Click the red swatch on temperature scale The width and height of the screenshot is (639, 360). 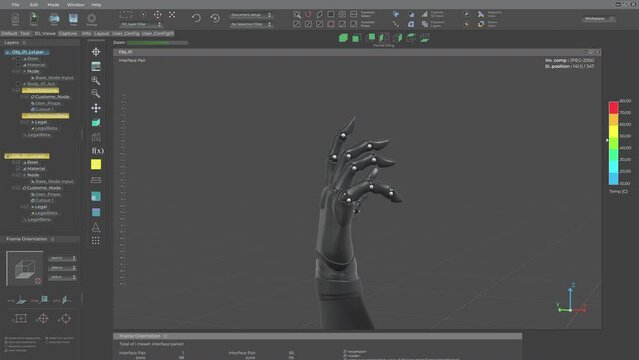pyautogui.click(x=613, y=108)
